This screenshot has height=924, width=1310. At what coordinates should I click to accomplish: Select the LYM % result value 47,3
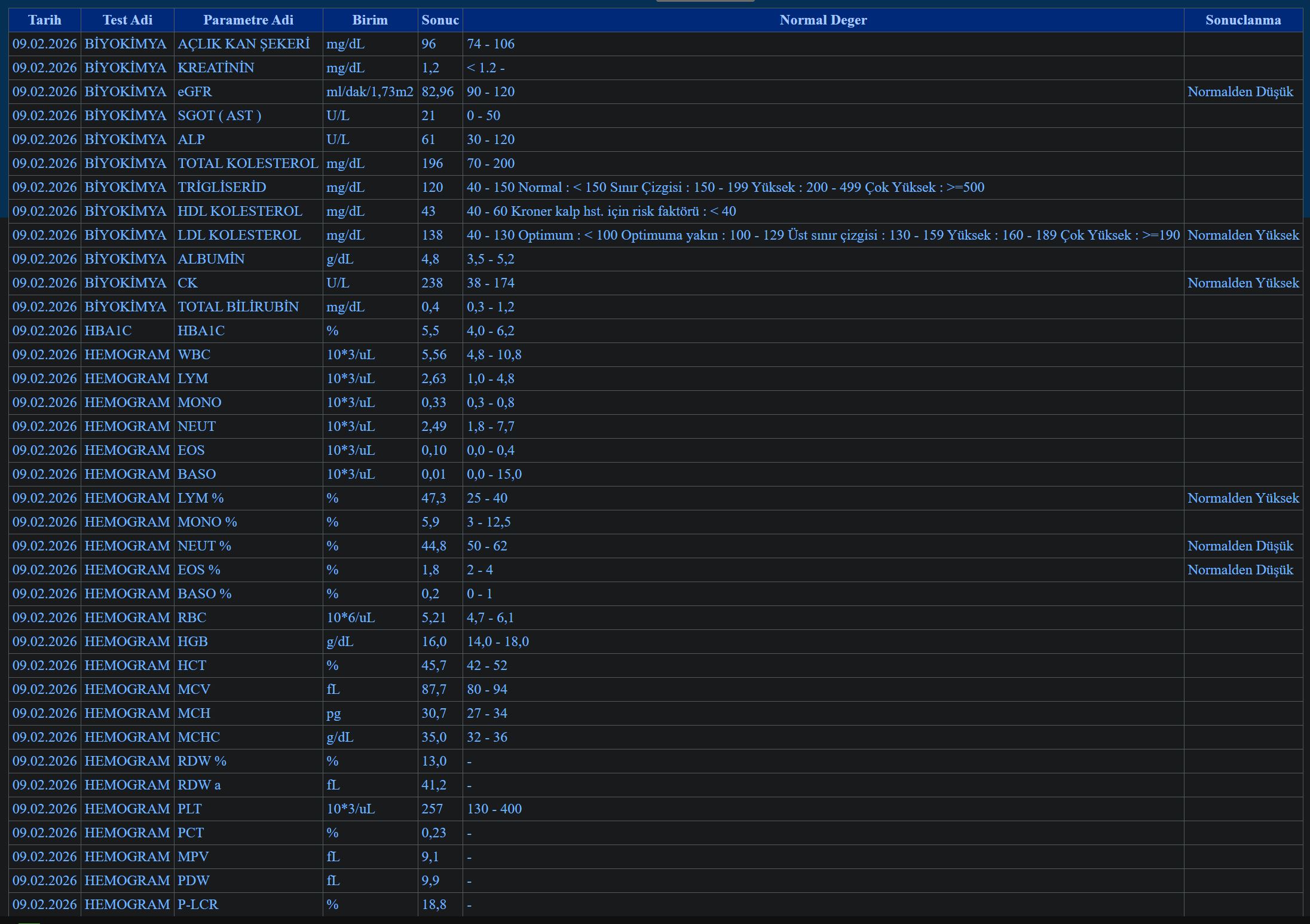434,498
